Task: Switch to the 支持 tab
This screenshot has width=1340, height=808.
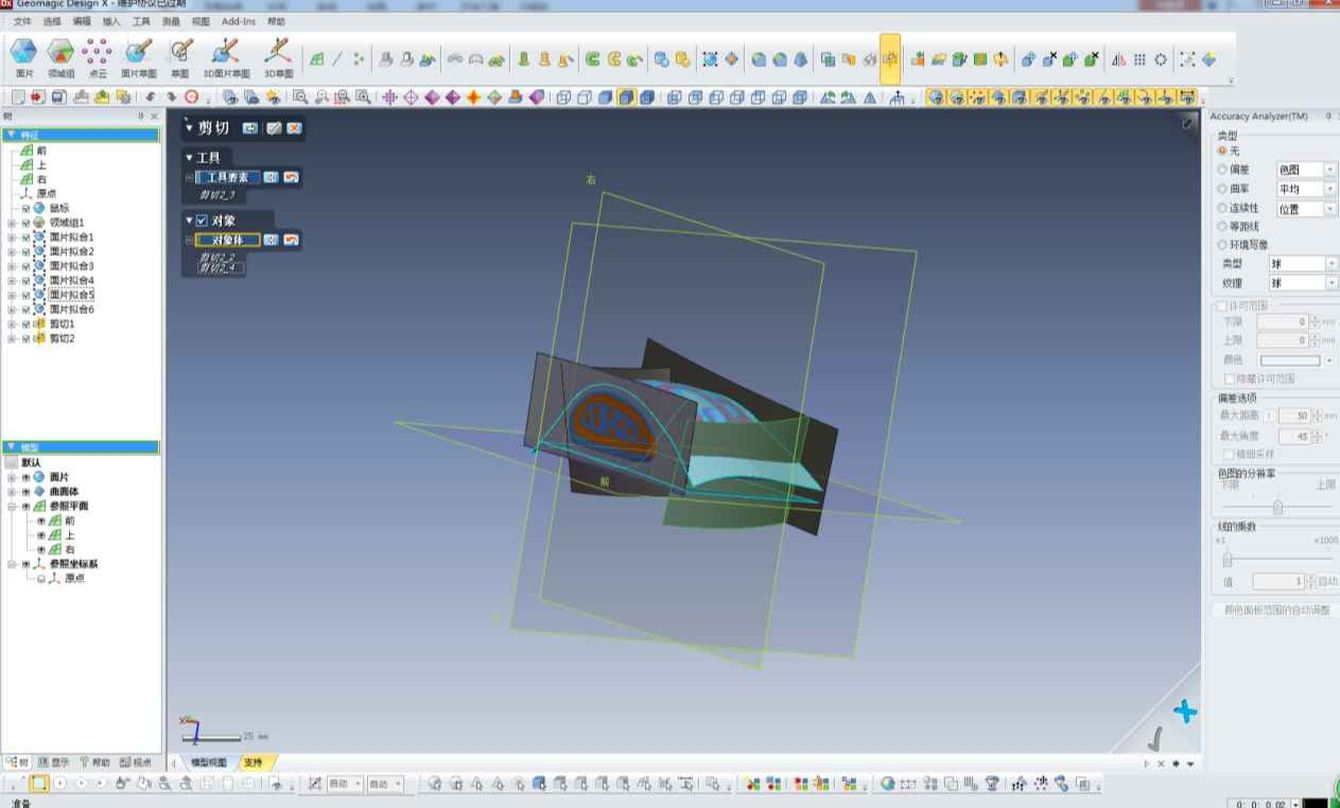Action: coord(253,763)
